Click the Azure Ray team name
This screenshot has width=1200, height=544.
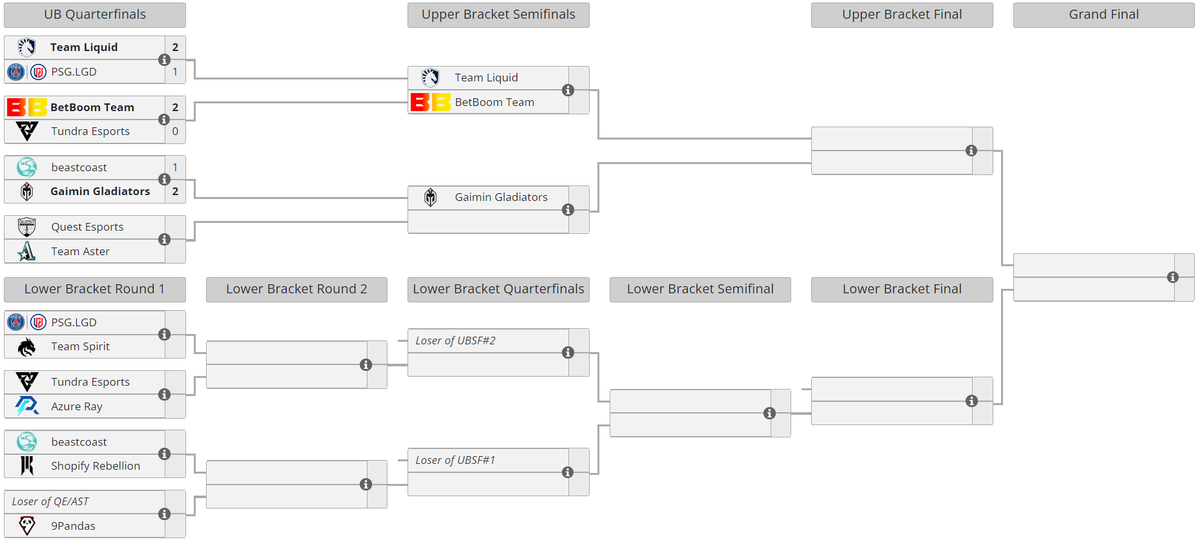coord(77,406)
